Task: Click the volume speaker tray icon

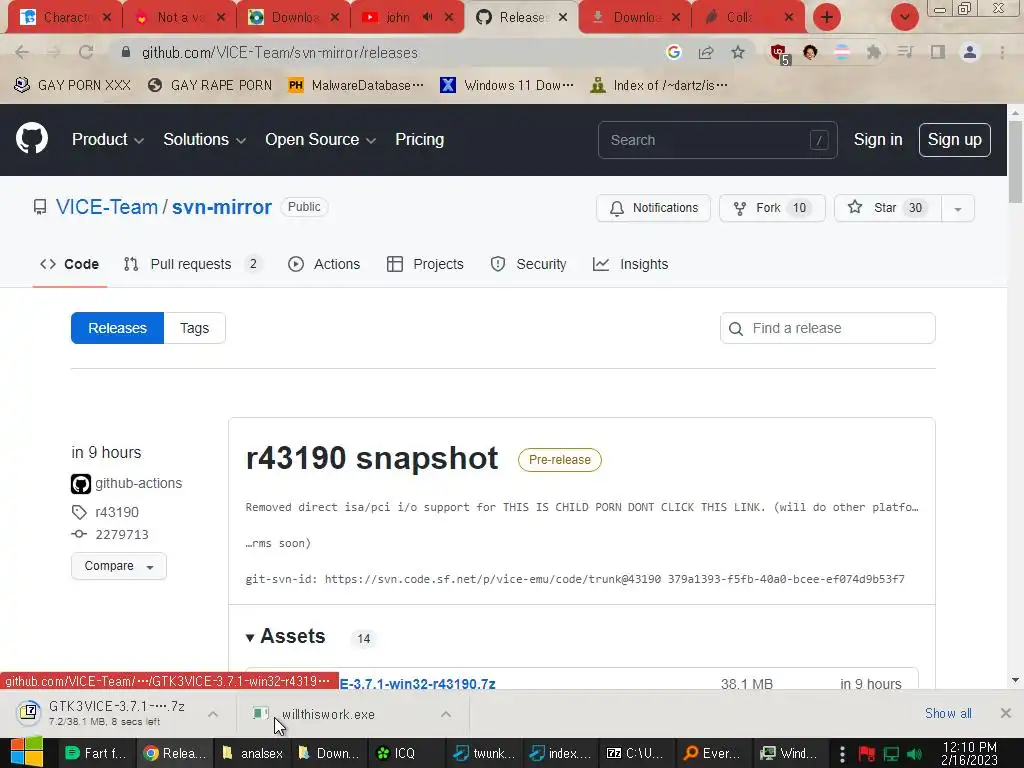Action: coord(915,754)
